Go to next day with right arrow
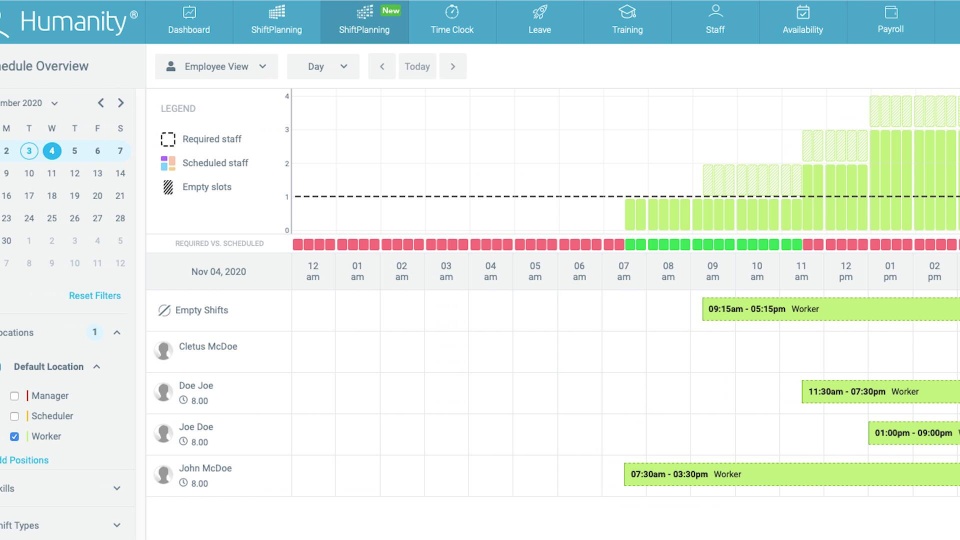This screenshot has height=540, width=960. [x=453, y=67]
